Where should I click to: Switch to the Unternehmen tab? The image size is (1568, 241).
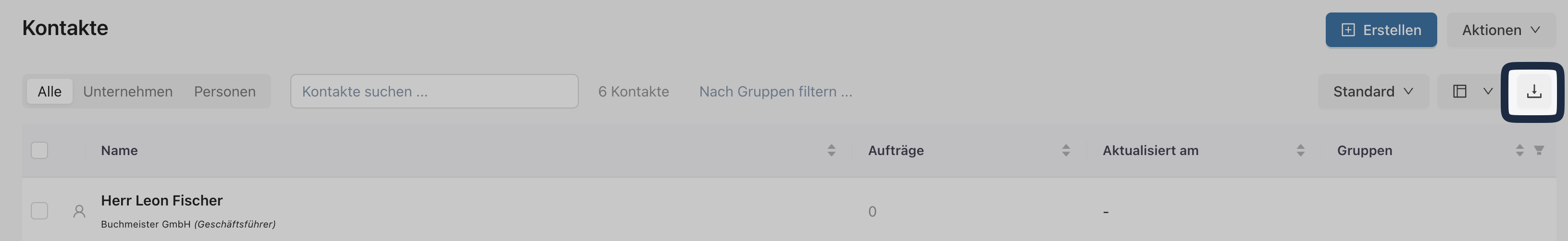click(128, 91)
